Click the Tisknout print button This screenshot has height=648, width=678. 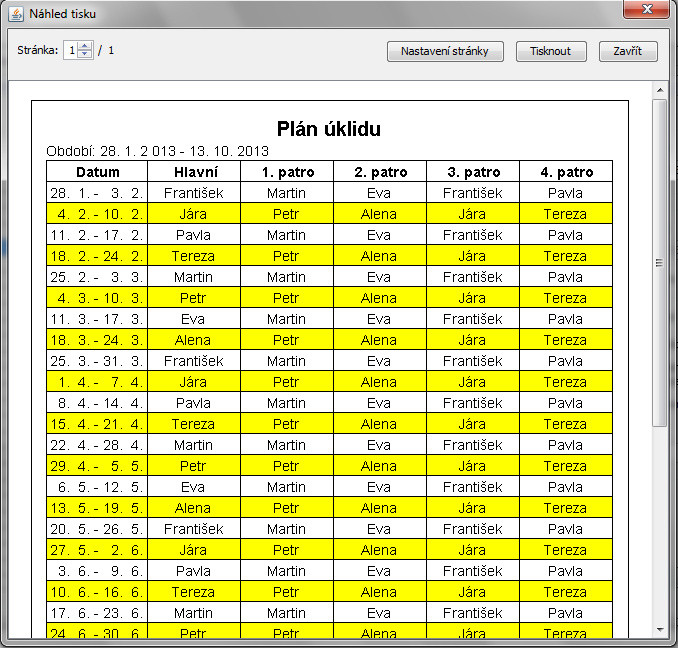(551, 51)
